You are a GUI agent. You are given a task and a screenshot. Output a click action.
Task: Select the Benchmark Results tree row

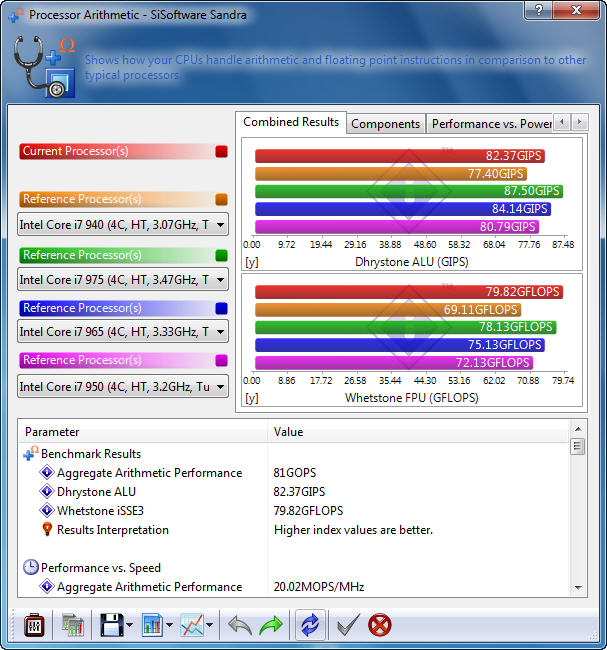click(x=294, y=454)
